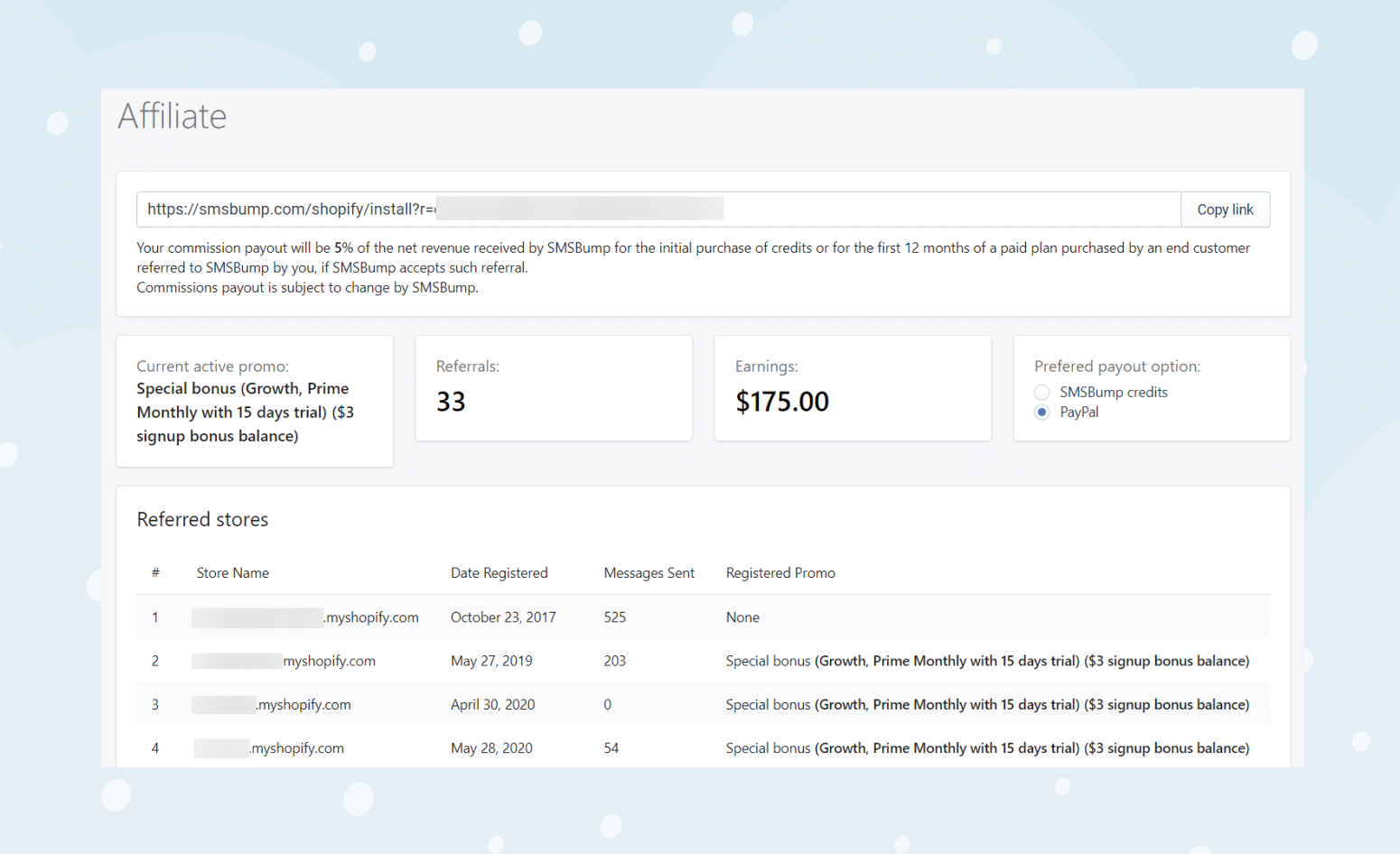Click the store name in row 1
This screenshot has height=854, width=1400.
305,617
